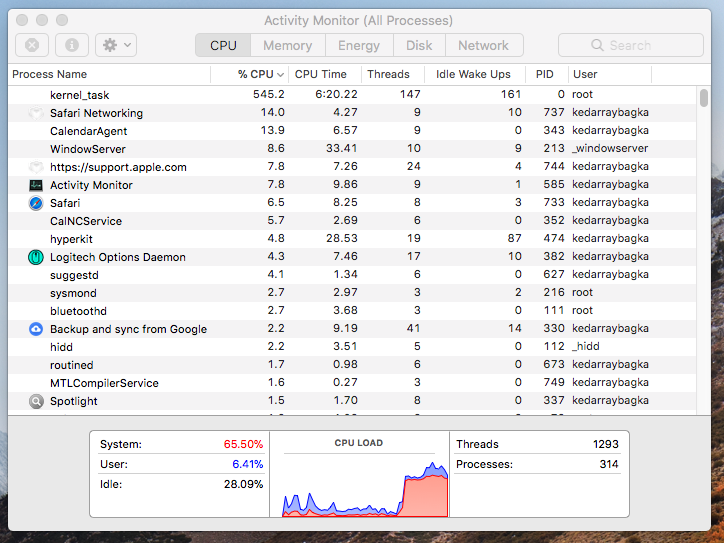Screen dimensions: 724x543
Task: Switch to the Network tab
Action: pyautogui.click(x=483, y=45)
